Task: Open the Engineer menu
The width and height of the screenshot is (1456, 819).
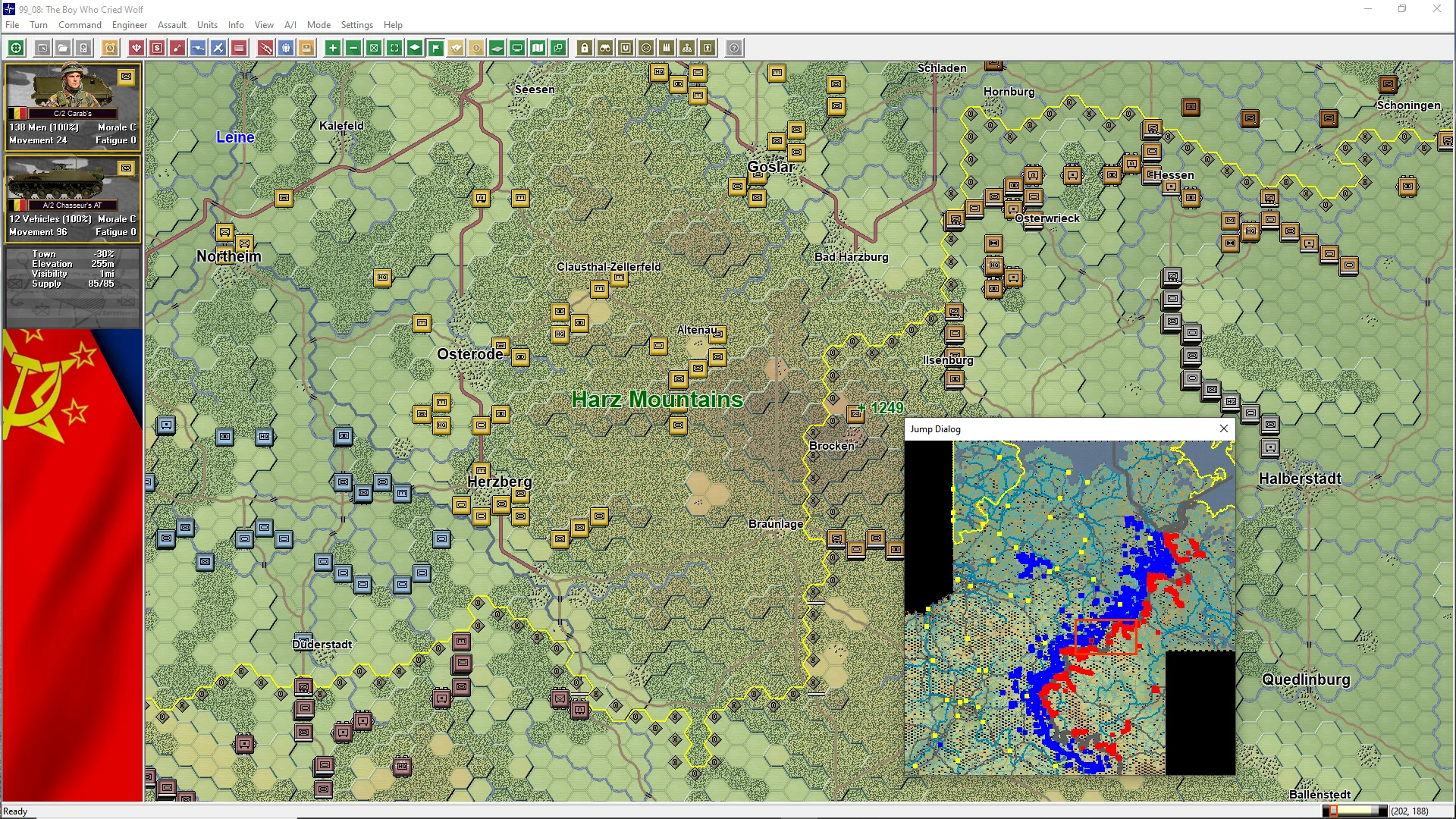Action: click(130, 25)
